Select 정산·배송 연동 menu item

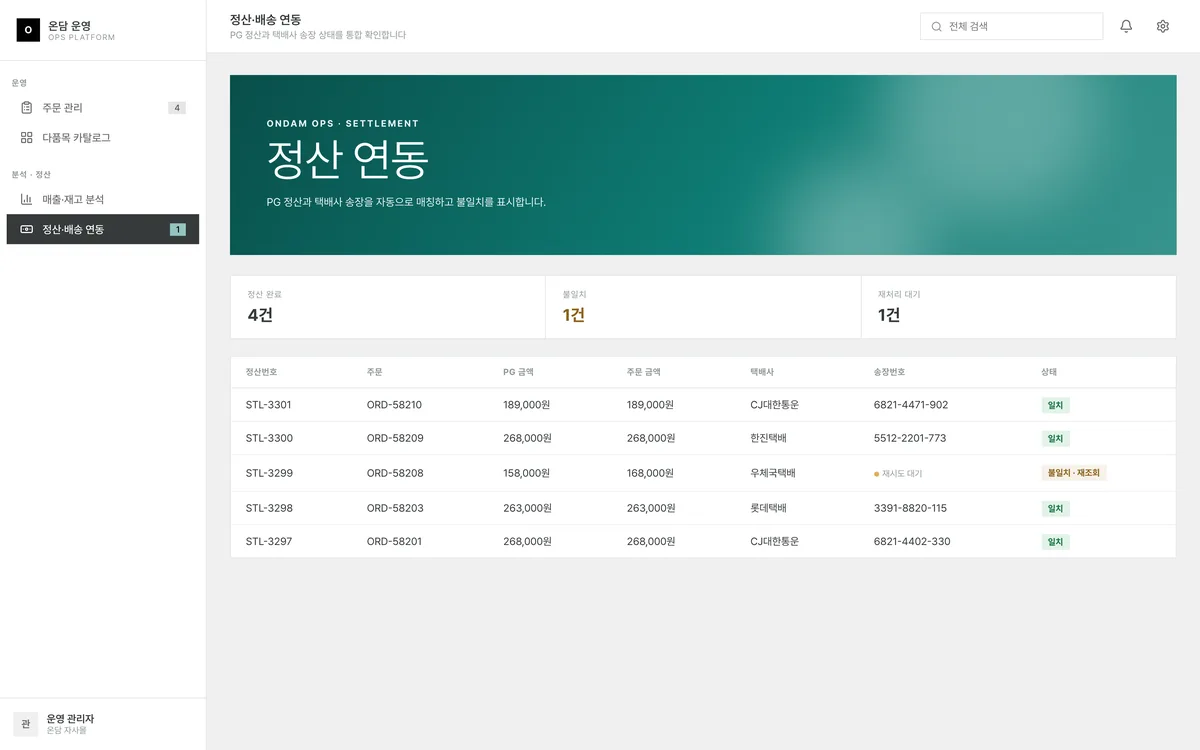103,229
